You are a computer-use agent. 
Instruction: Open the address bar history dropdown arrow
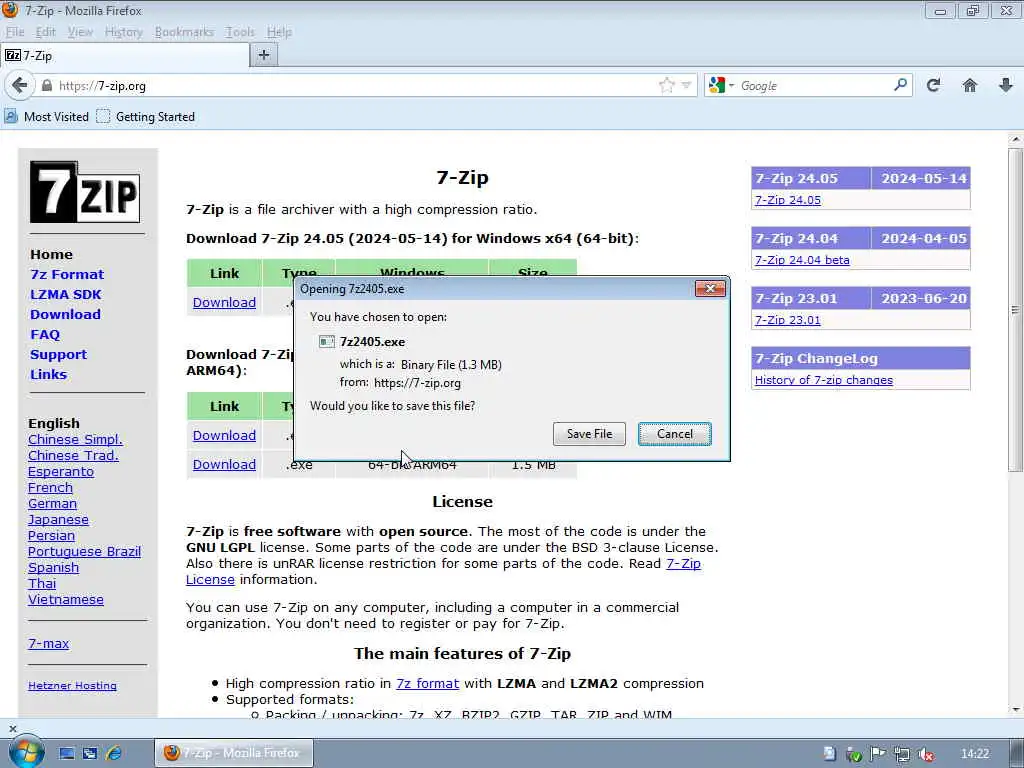point(686,86)
